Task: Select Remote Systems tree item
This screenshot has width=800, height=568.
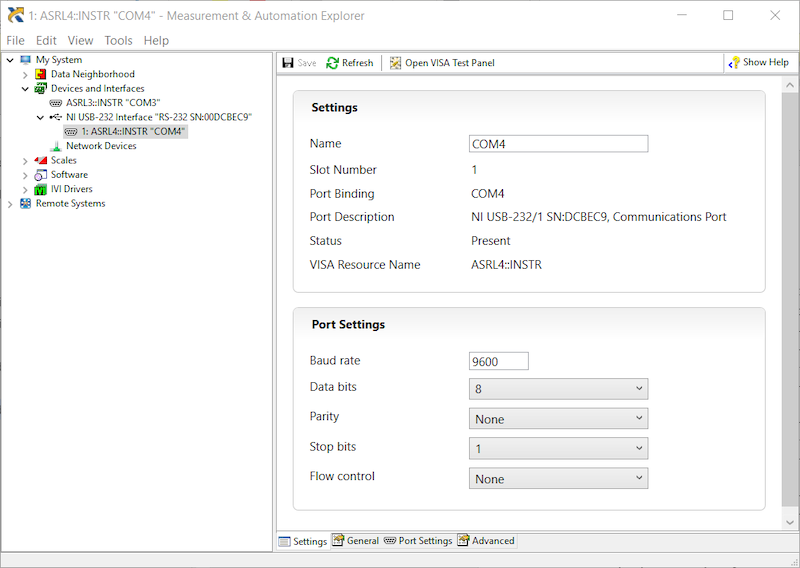Action: pyautogui.click(x=70, y=204)
